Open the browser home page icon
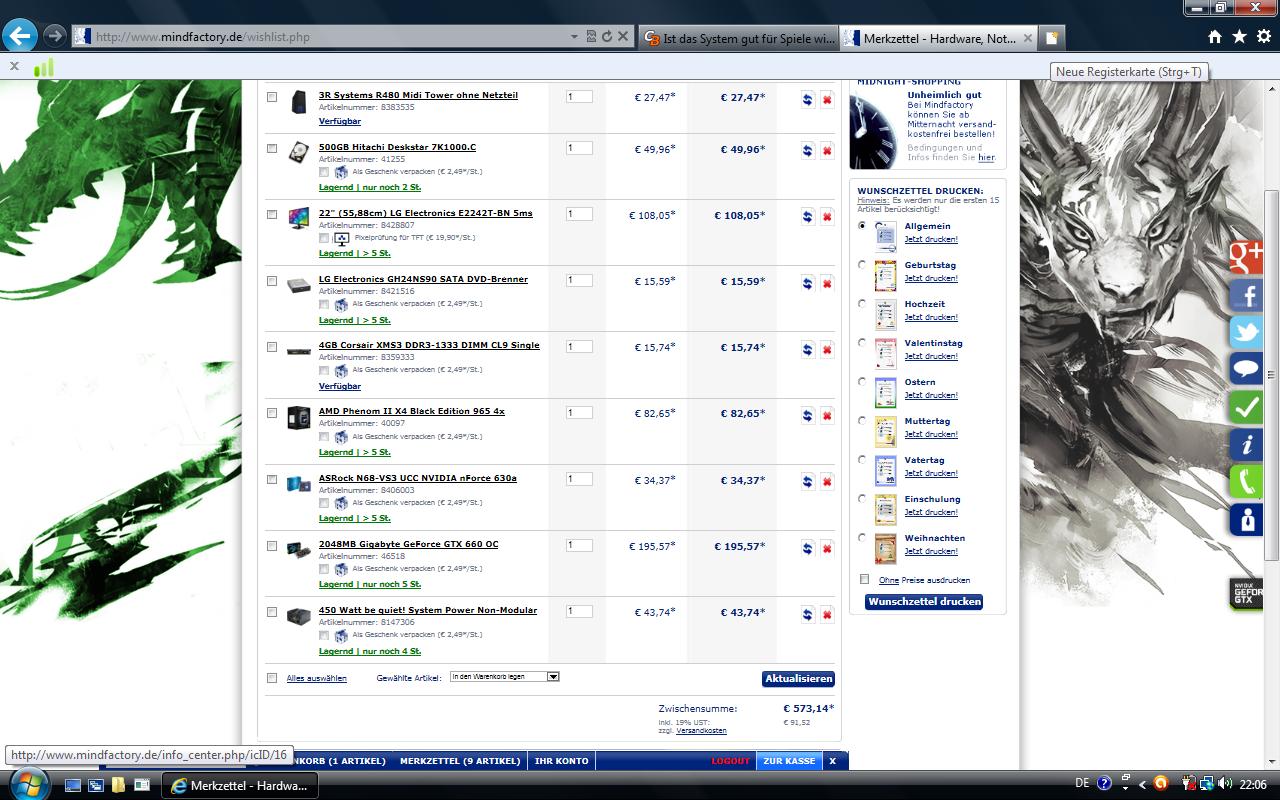 coord(1215,37)
